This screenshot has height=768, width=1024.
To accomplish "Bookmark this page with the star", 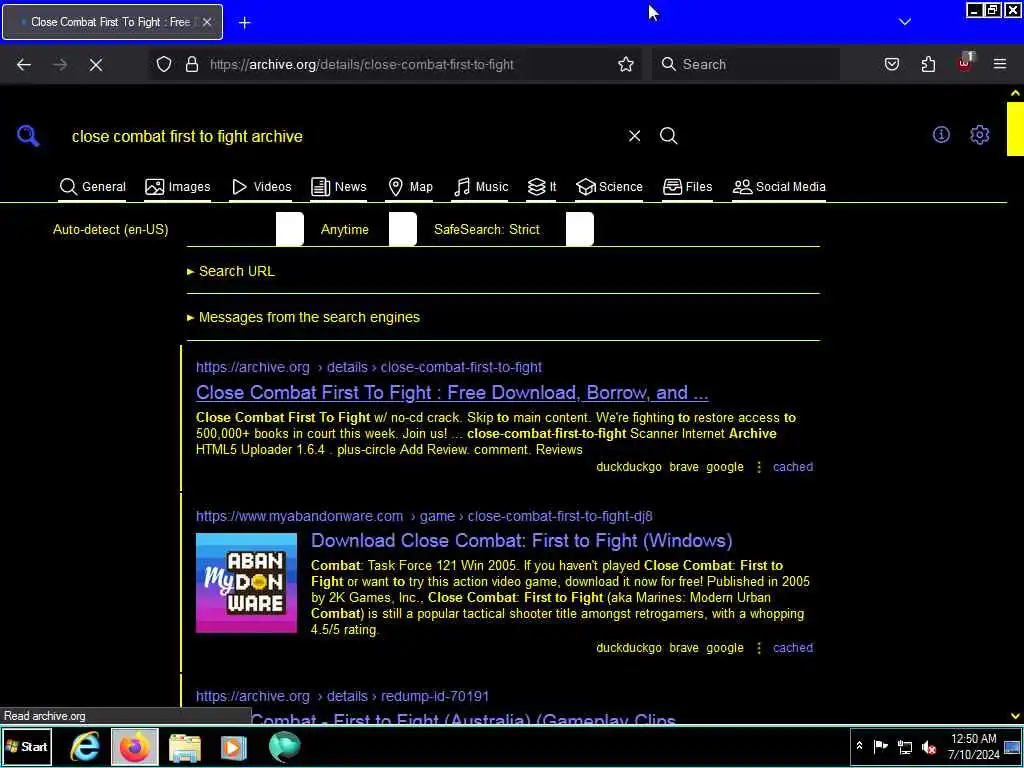I will (x=626, y=64).
